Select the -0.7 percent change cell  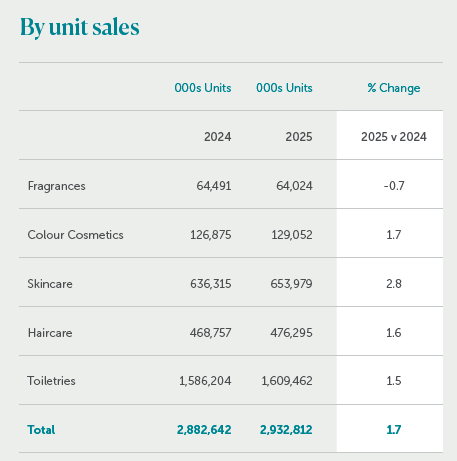point(394,186)
